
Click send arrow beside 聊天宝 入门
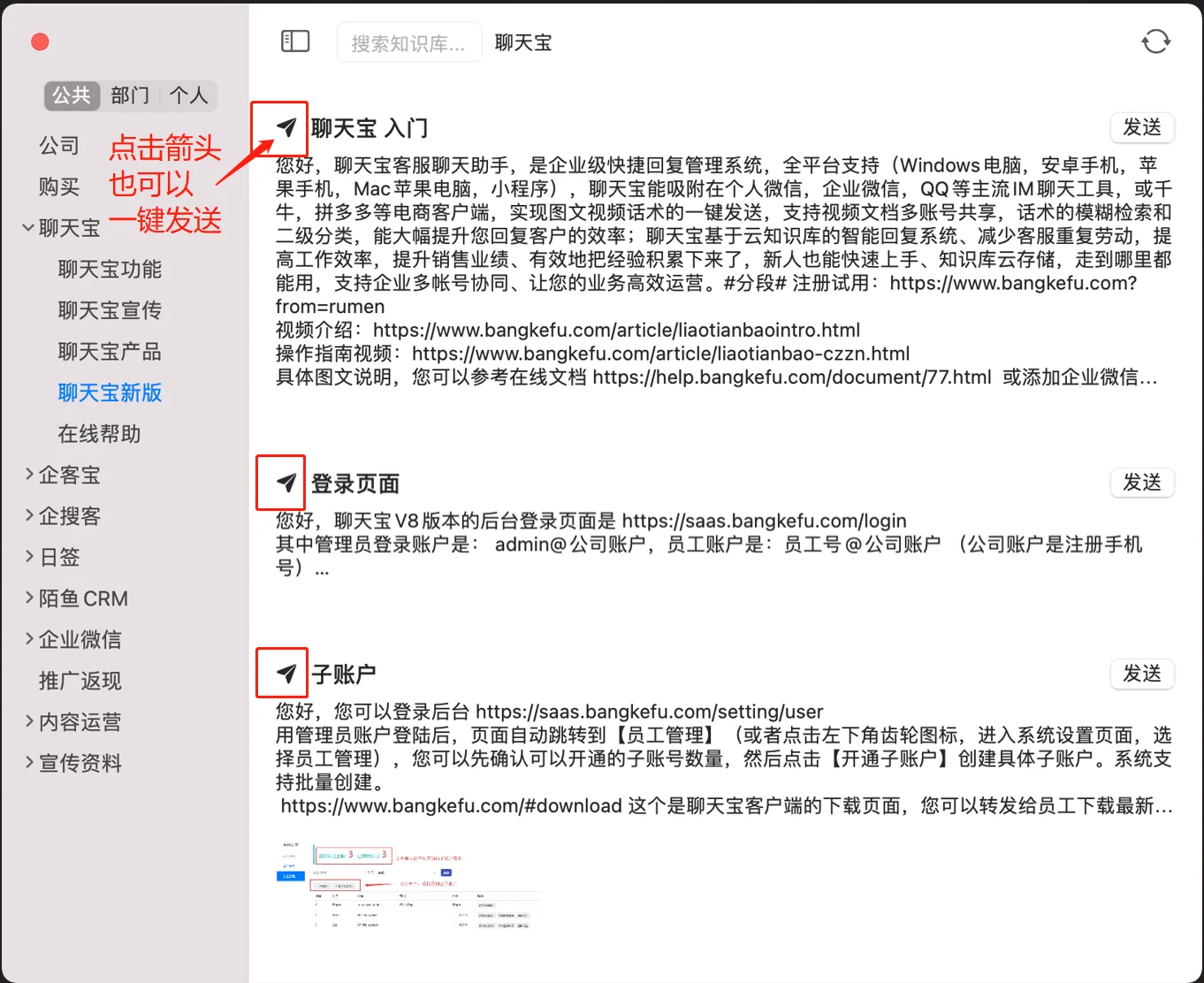(x=286, y=127)
